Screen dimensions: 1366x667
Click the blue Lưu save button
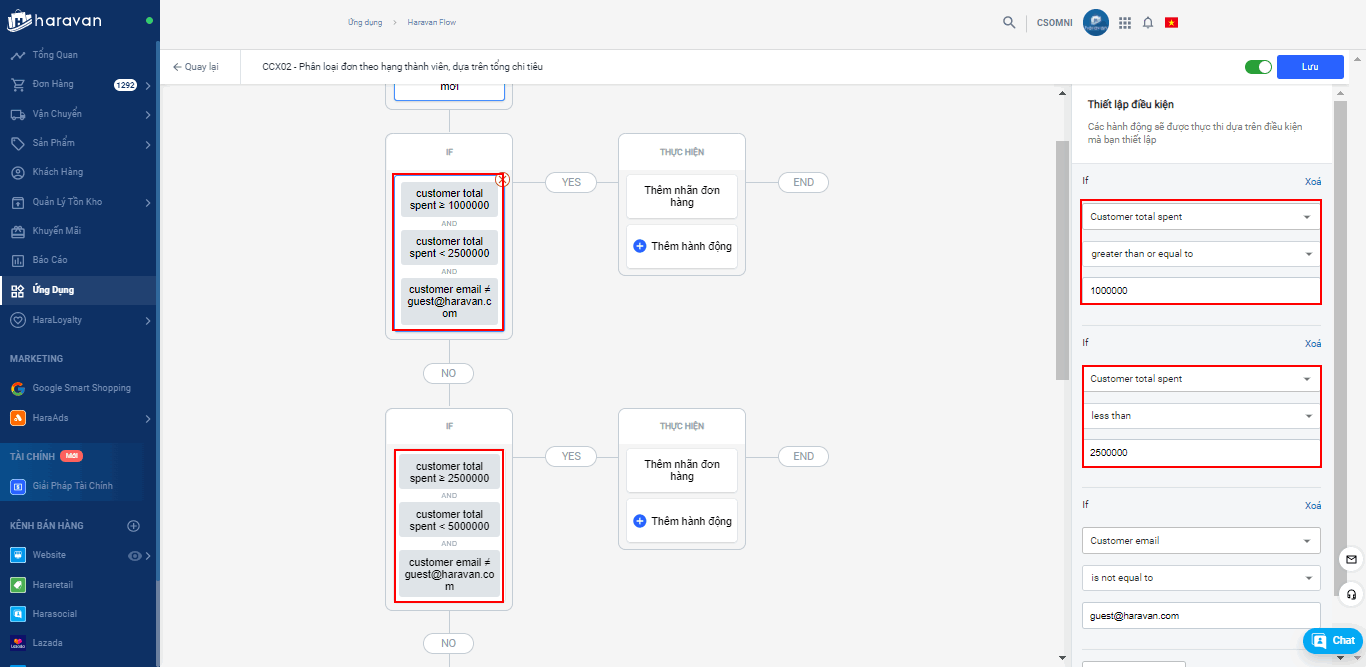tap(1309, 67)
